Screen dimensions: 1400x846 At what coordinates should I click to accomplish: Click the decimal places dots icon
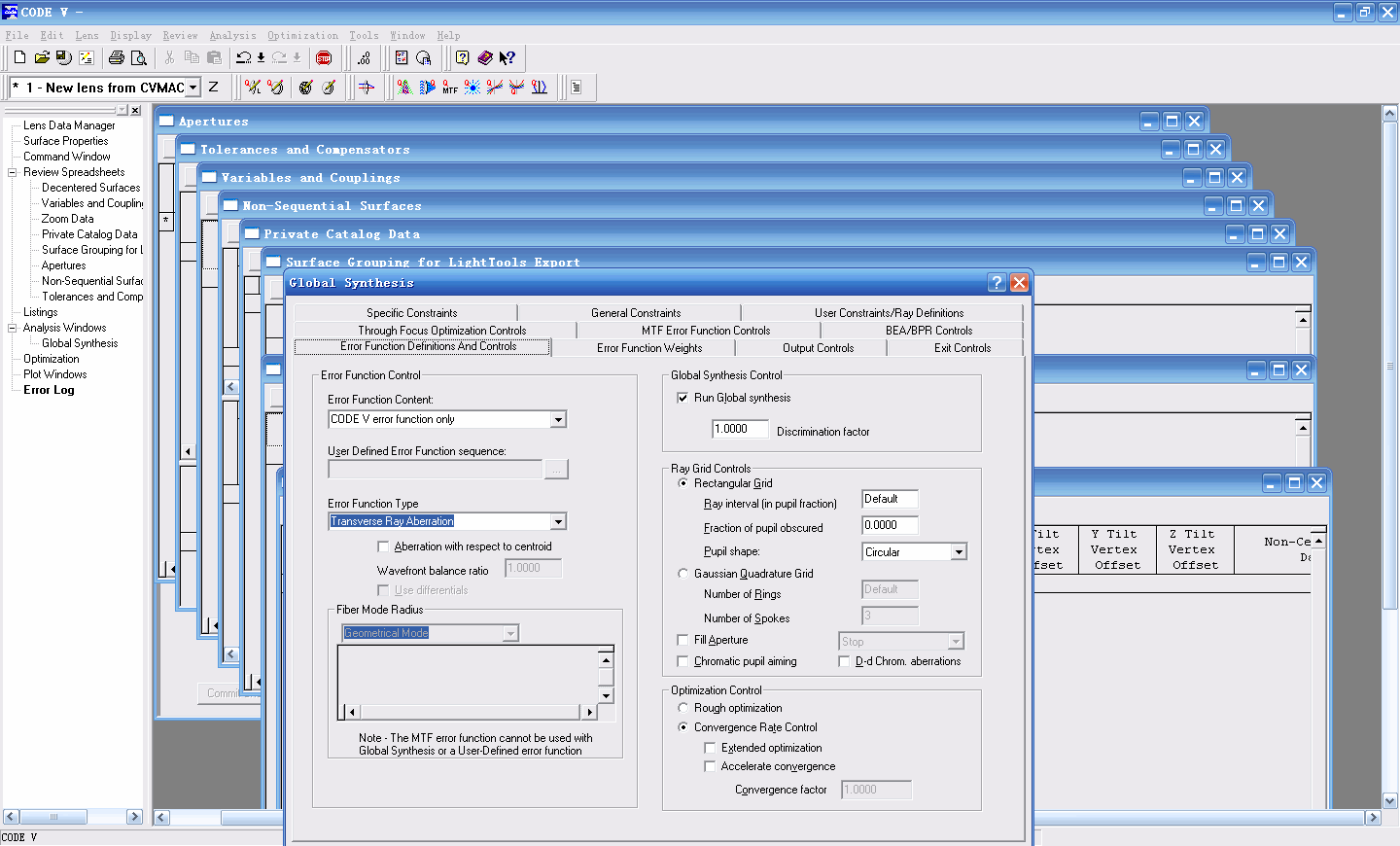coord(364,57)
